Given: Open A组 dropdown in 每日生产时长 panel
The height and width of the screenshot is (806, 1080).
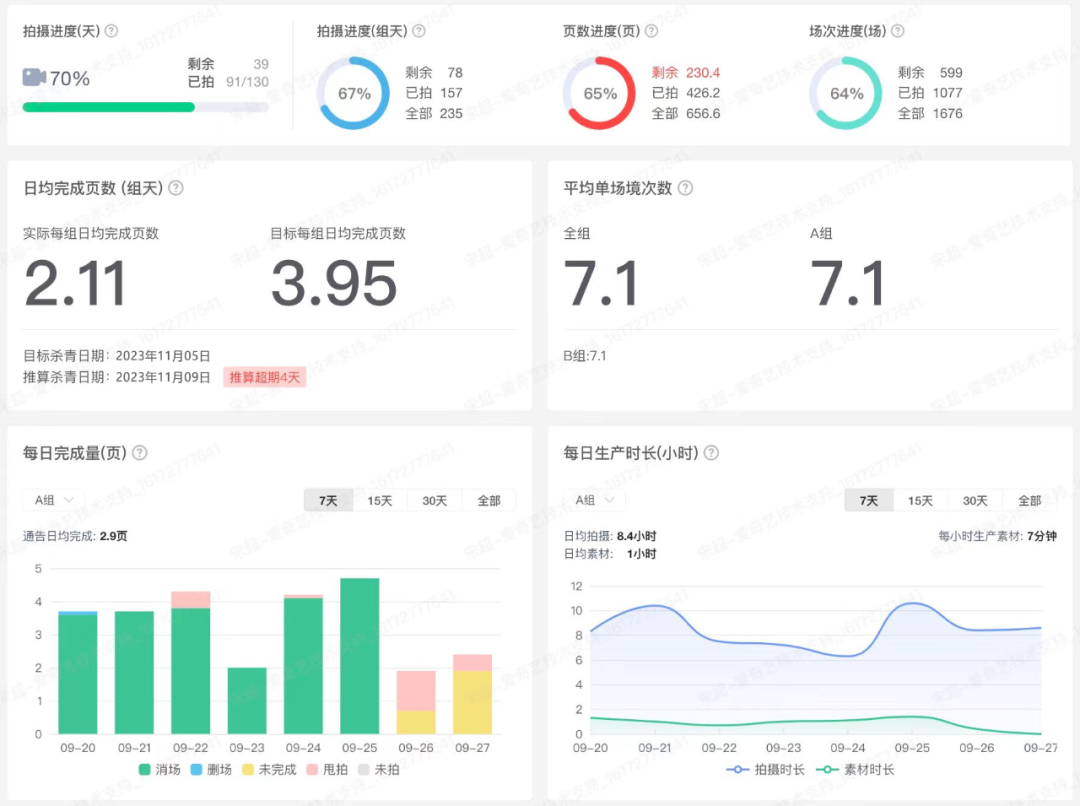Looking at the screenshot, I should tap(595, 500).
